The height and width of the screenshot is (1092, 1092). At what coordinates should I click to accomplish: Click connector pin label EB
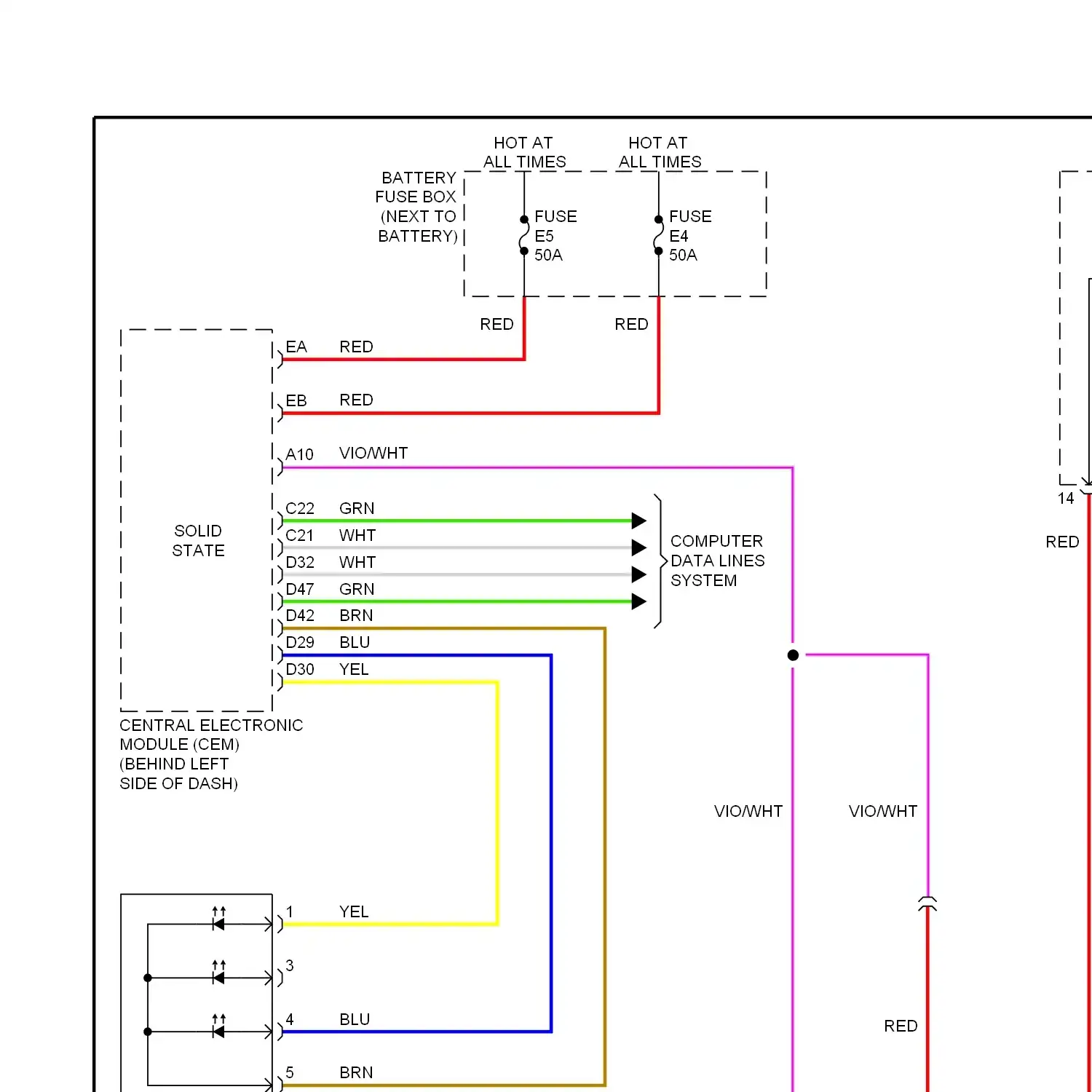click(x=296, y=400)
